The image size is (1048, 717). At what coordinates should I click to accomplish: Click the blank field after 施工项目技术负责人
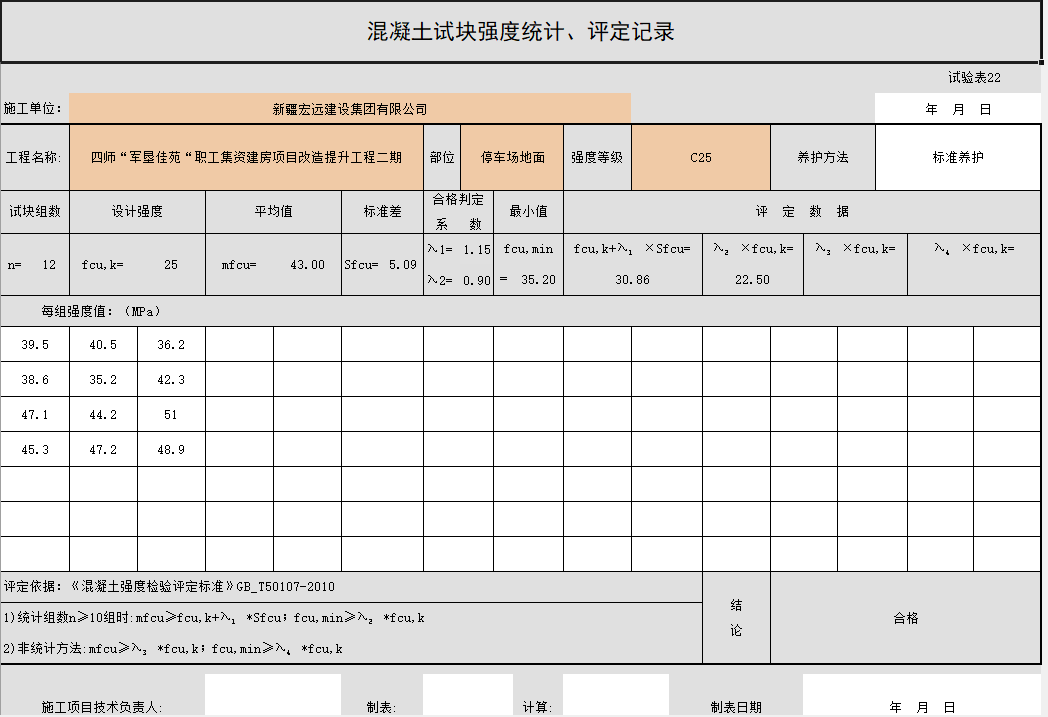[x=272, y=696]
